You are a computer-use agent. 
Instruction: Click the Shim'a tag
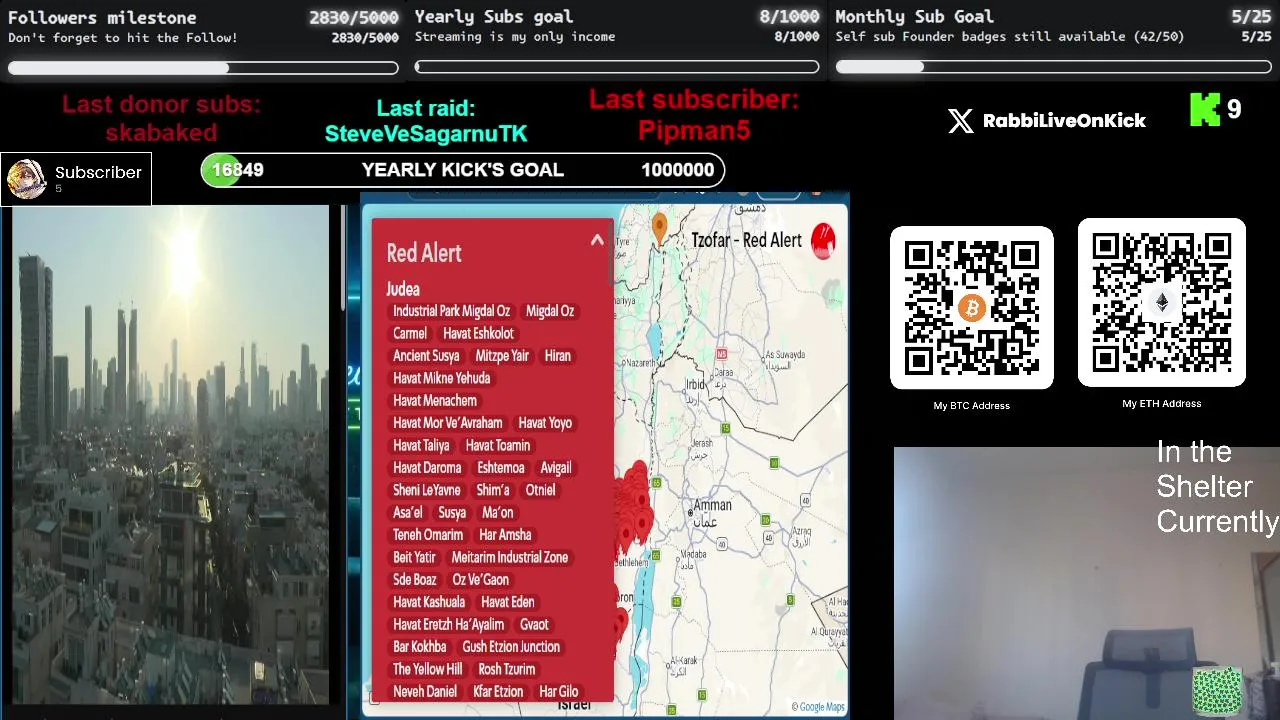click(493, 490)
